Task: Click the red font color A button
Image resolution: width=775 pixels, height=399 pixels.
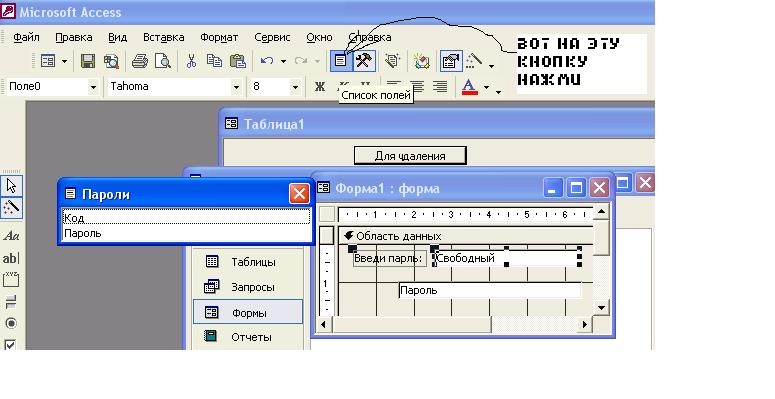Action: point(469,87)
